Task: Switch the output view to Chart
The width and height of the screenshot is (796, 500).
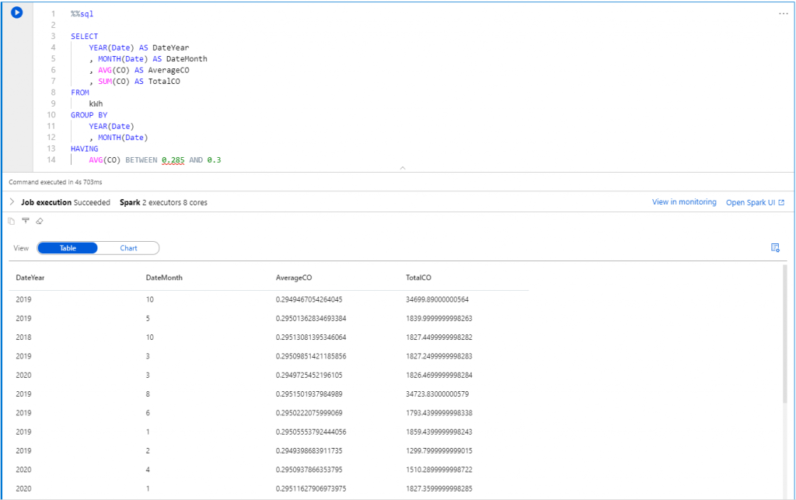Action: pyautogui.click(x=128, y=248)
